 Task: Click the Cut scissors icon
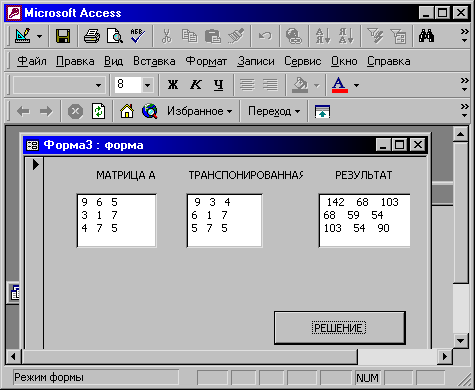pyautogui.click(x=166, y=36)
